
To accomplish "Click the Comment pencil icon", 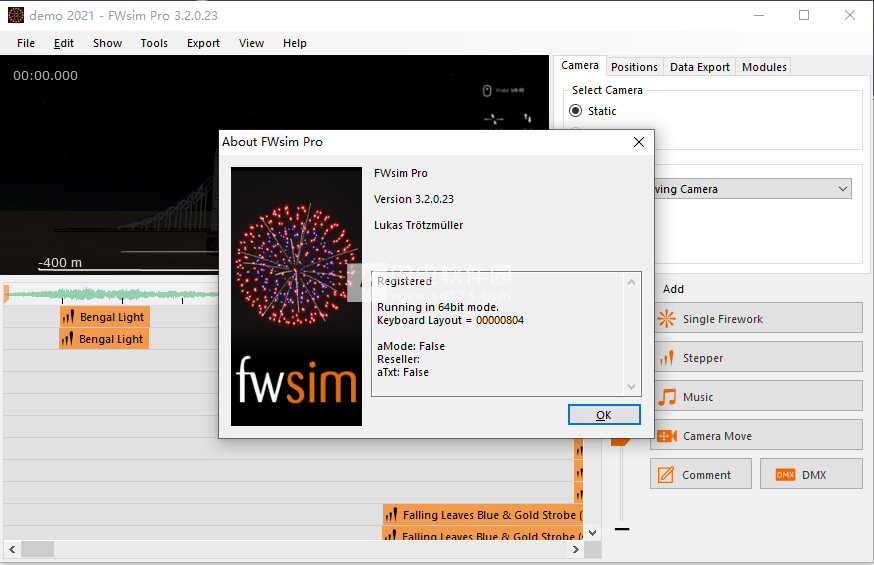I will 666,475.
